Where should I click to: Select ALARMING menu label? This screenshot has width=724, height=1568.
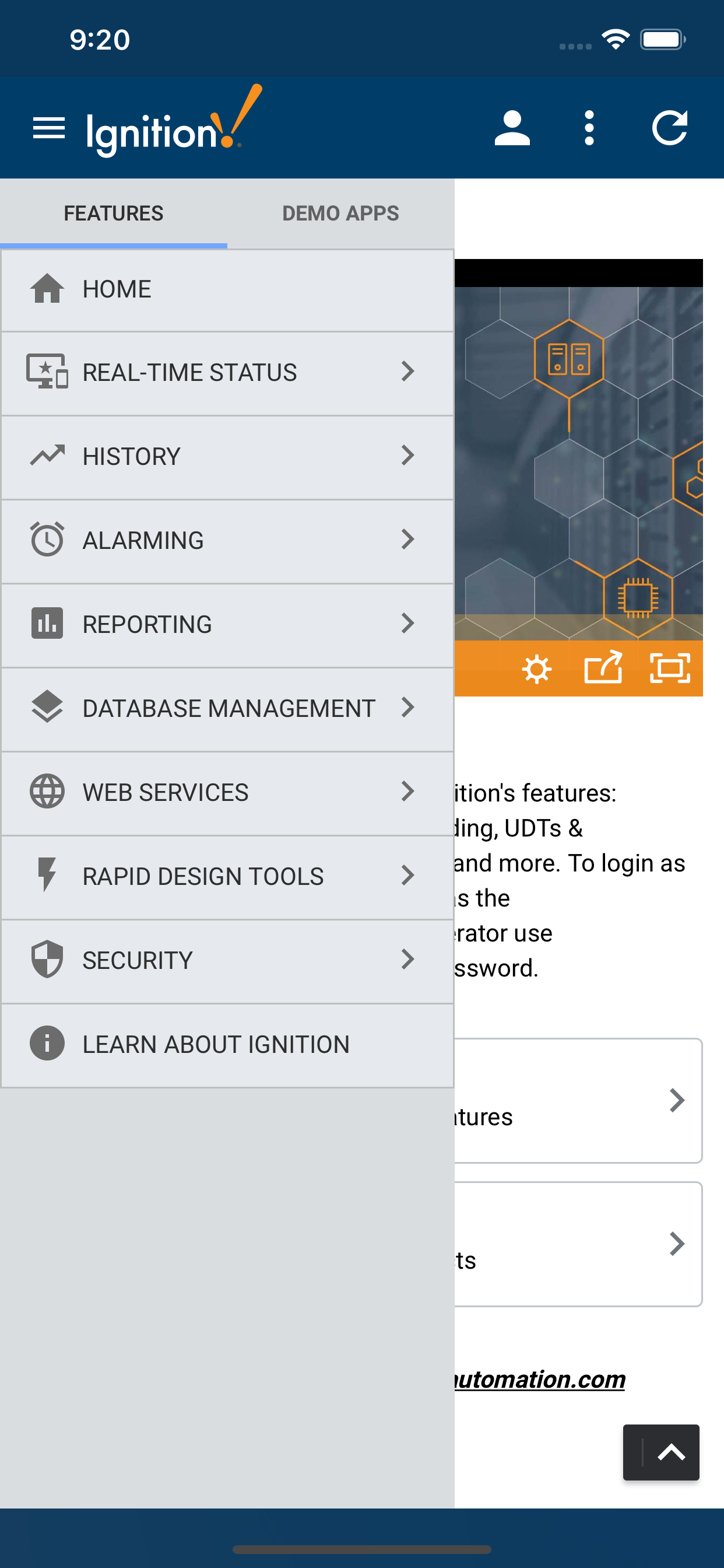coord(143,541)
